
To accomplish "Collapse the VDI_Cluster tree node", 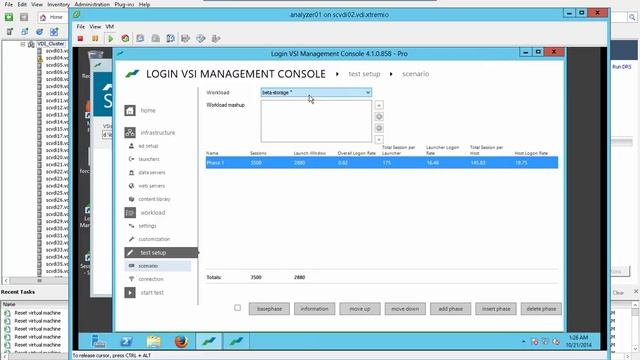I will pyautogui.click(x=23, y=44).
